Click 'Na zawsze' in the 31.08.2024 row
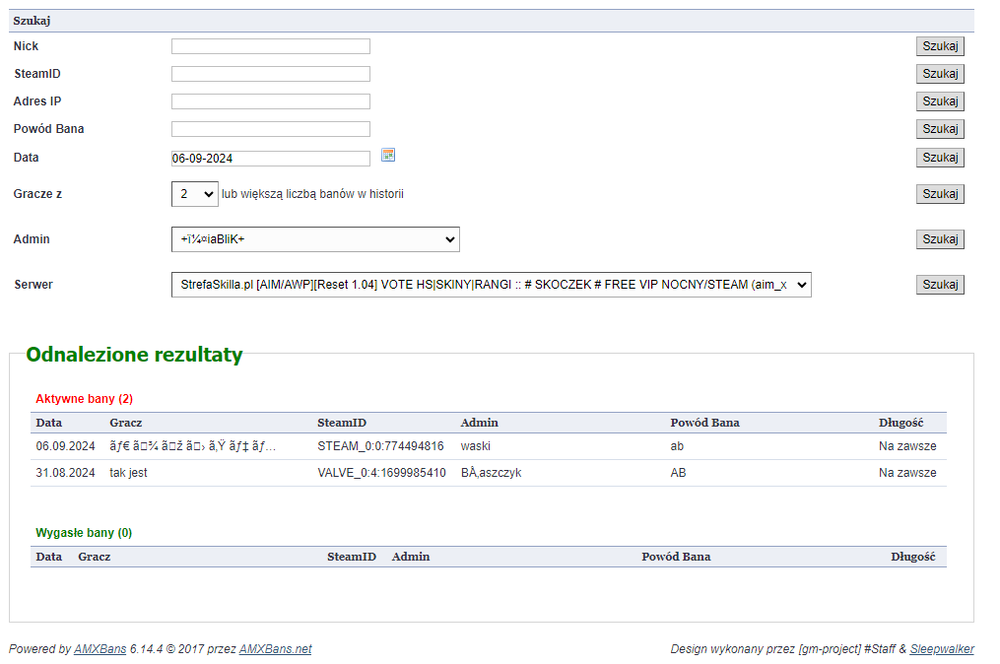Screen dimensions: 1000x664 908,473
